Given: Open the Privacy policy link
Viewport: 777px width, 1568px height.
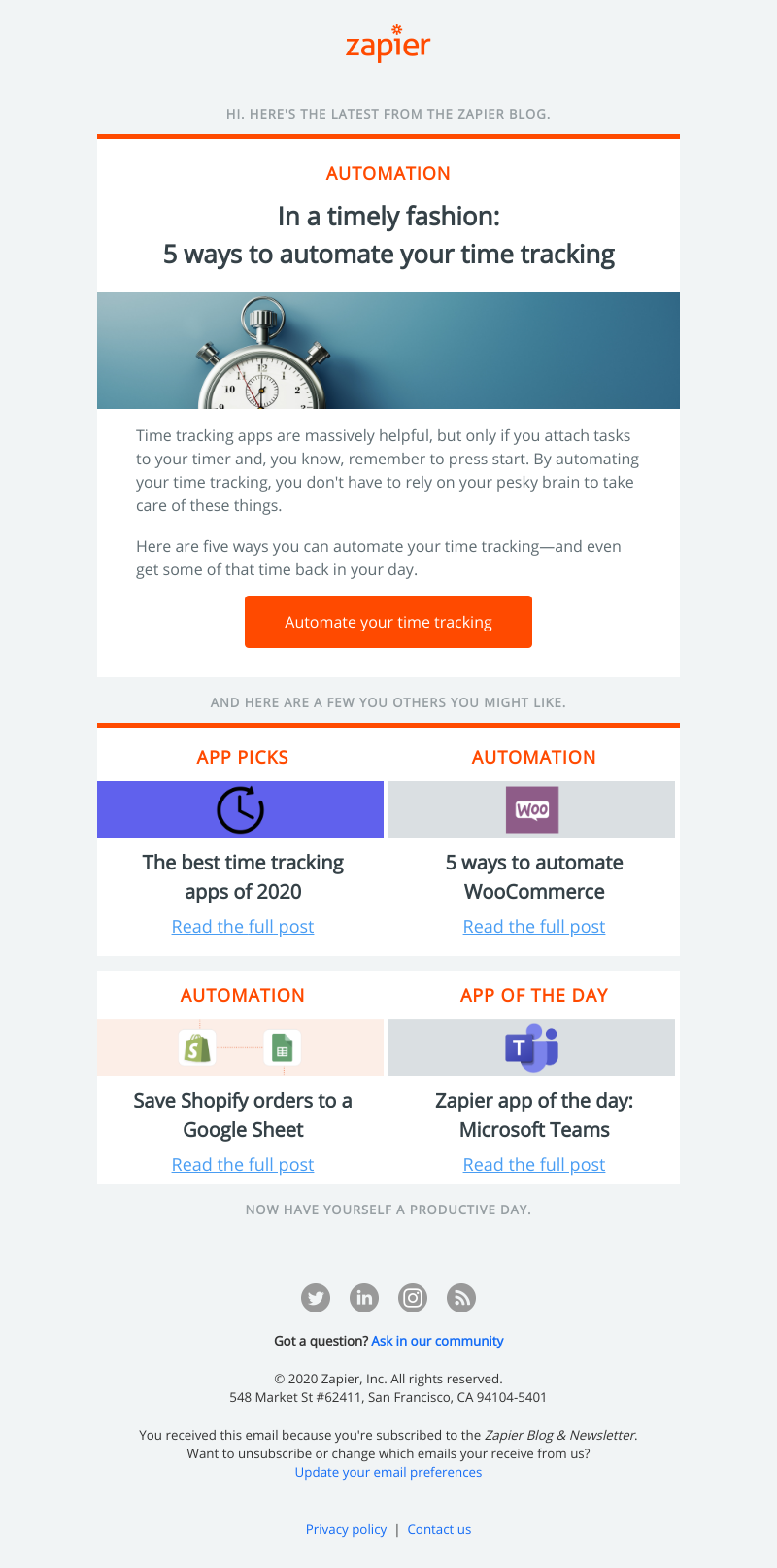Looking at the screenshot, I should coord(346,1529).
